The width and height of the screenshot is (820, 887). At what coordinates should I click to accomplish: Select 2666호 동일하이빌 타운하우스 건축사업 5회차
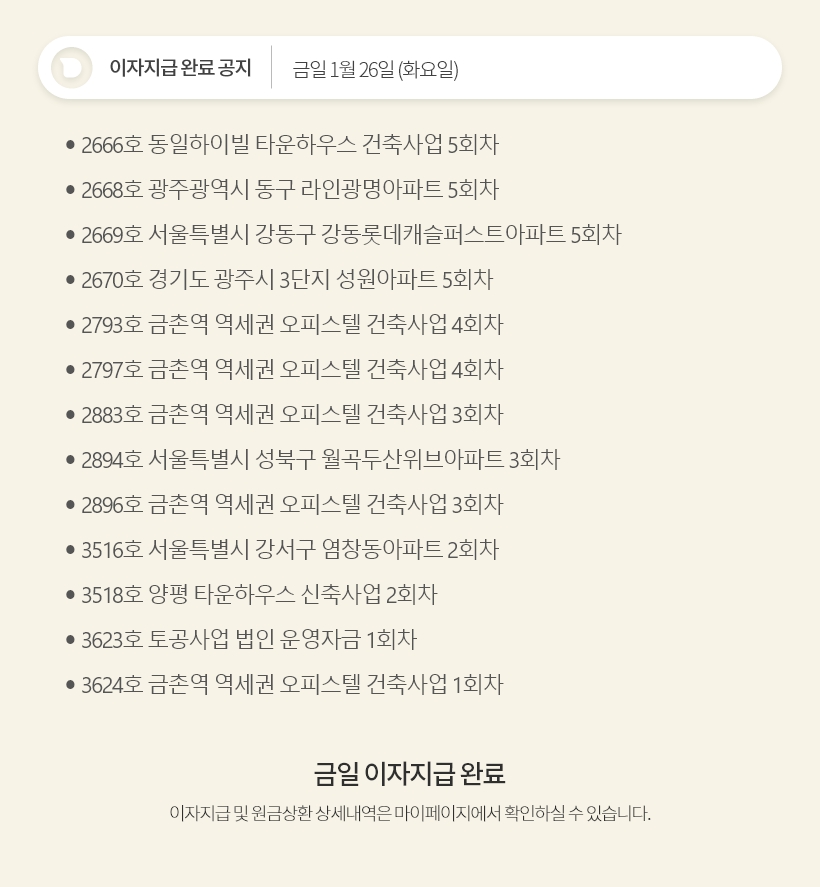pyautogui.click(x=290, y=145)
